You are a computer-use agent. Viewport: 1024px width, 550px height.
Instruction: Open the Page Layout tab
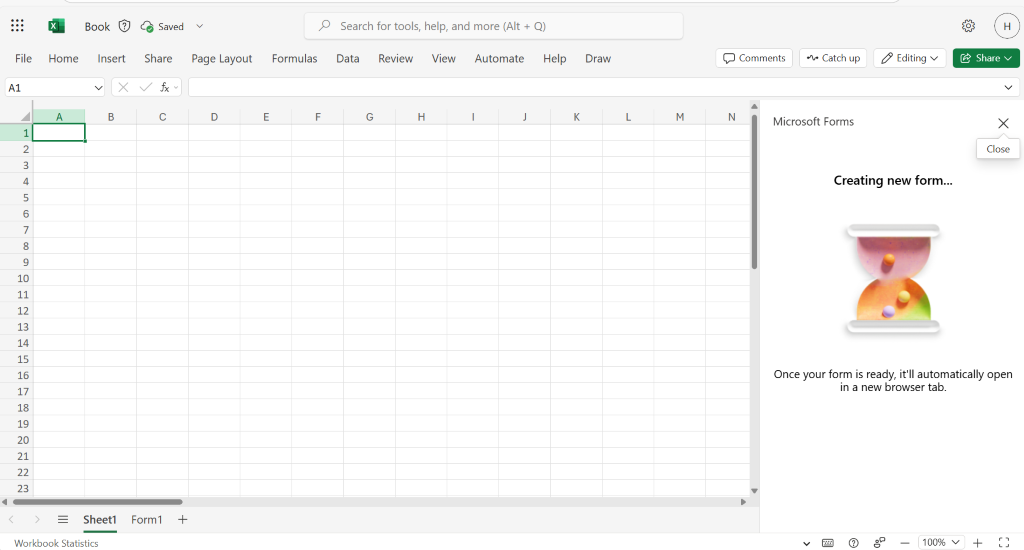221,58
